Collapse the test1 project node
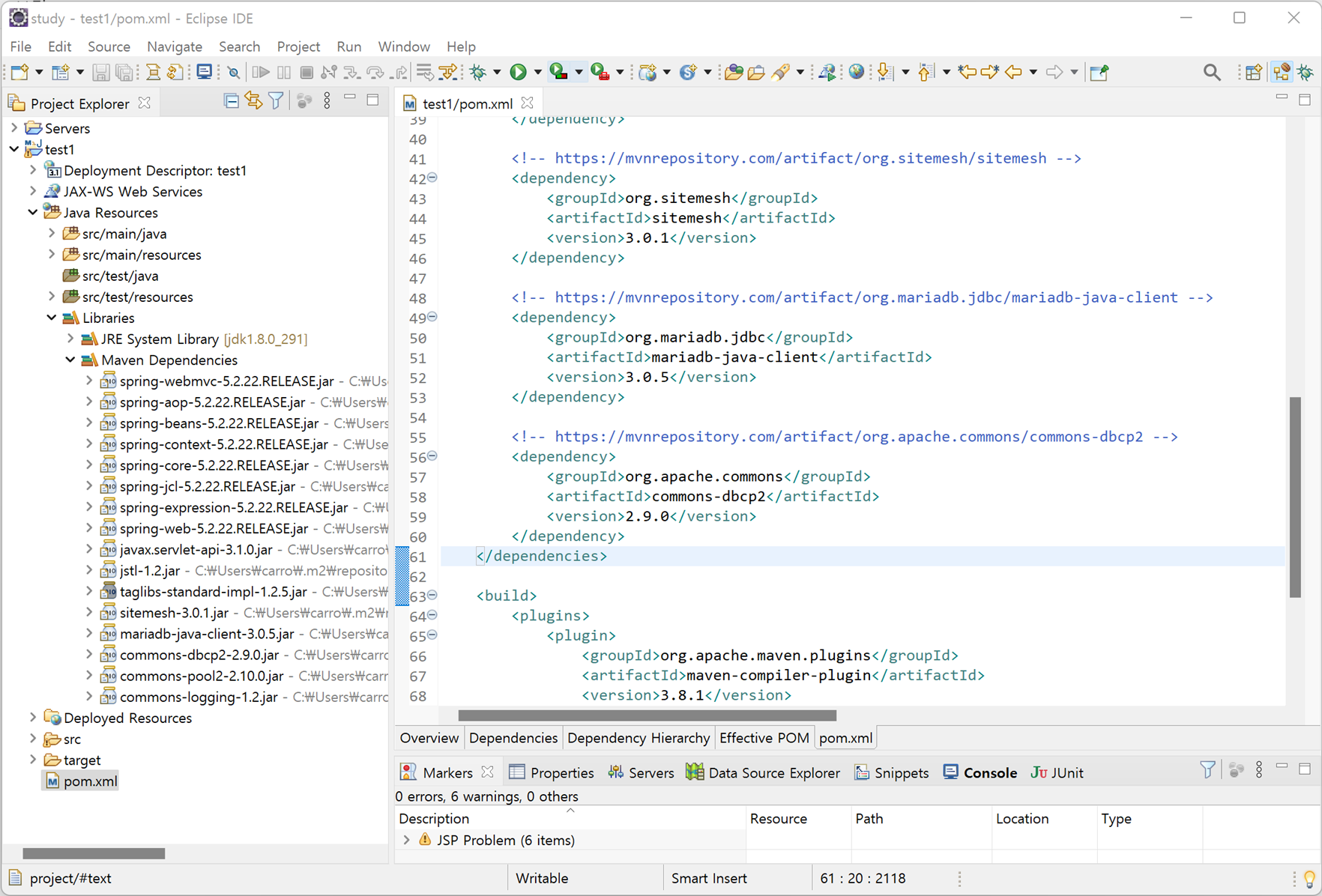Image resolution: width=1322 pixels, height=896 pixels. pyautogui.click(x=14, y=150)
